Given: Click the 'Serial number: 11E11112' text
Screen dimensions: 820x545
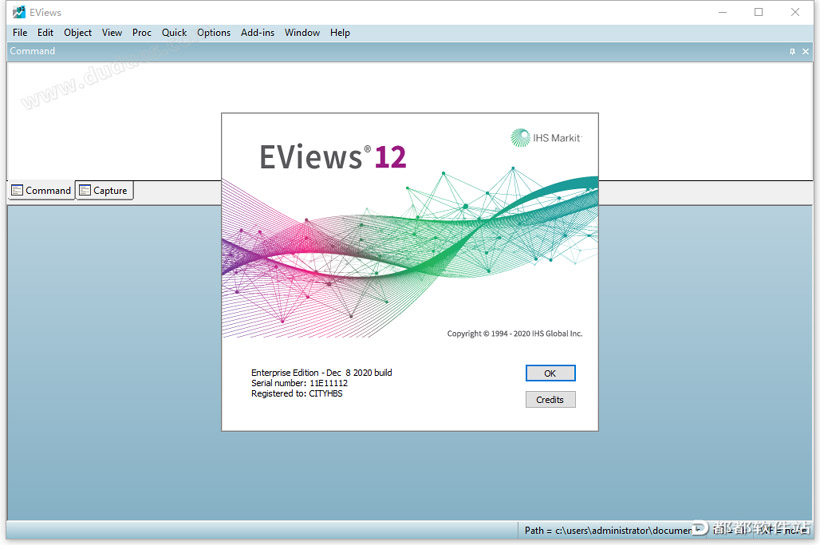Looking at the screenshot, I should coord(299,383).
